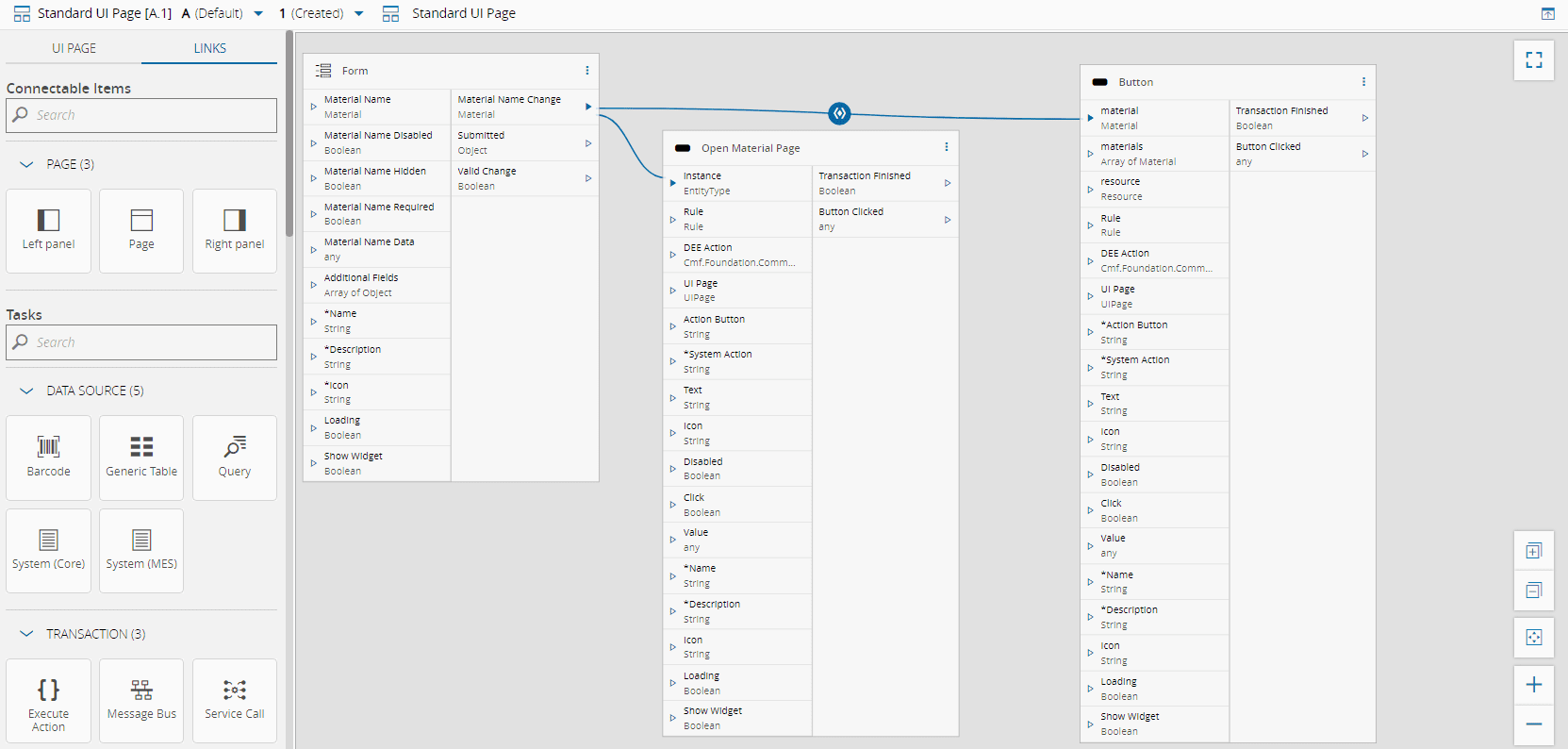Select the Service Call task
The image size is (1568, 749).
tap(235, 701)
